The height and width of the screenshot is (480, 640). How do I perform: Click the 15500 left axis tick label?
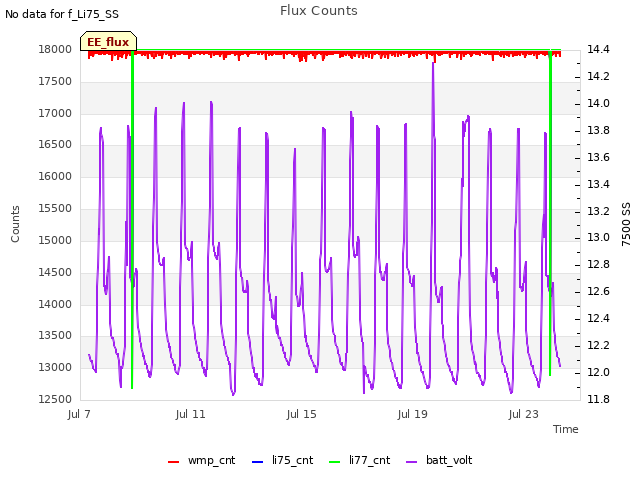coord(55,208)
